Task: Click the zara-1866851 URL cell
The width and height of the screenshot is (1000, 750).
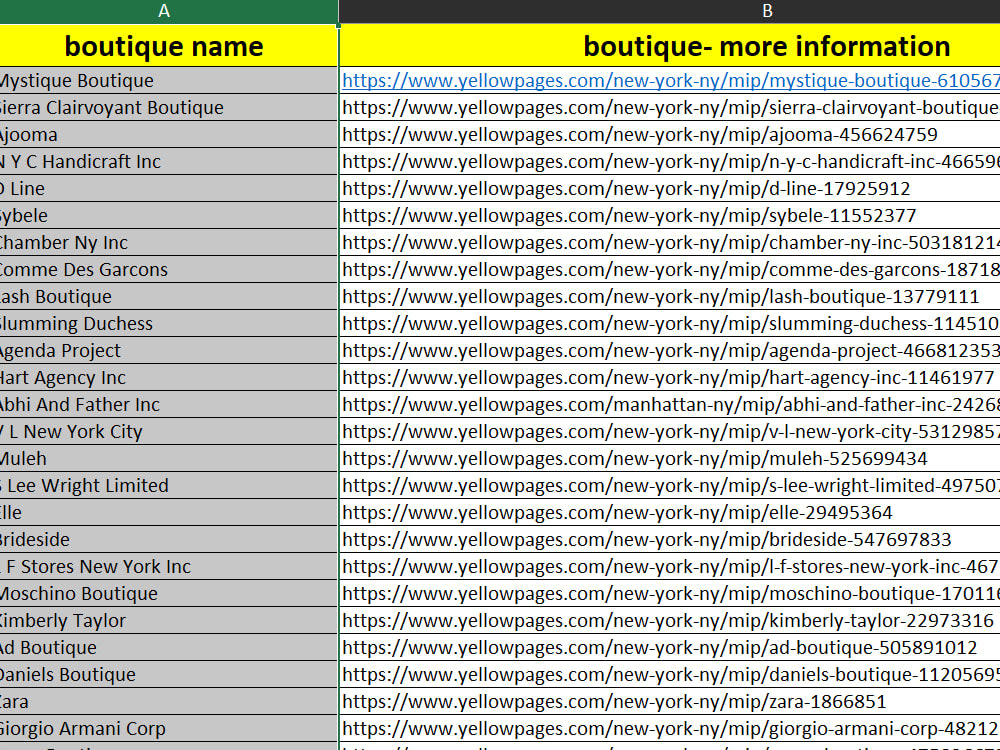Action: click(x=670, y=702)
